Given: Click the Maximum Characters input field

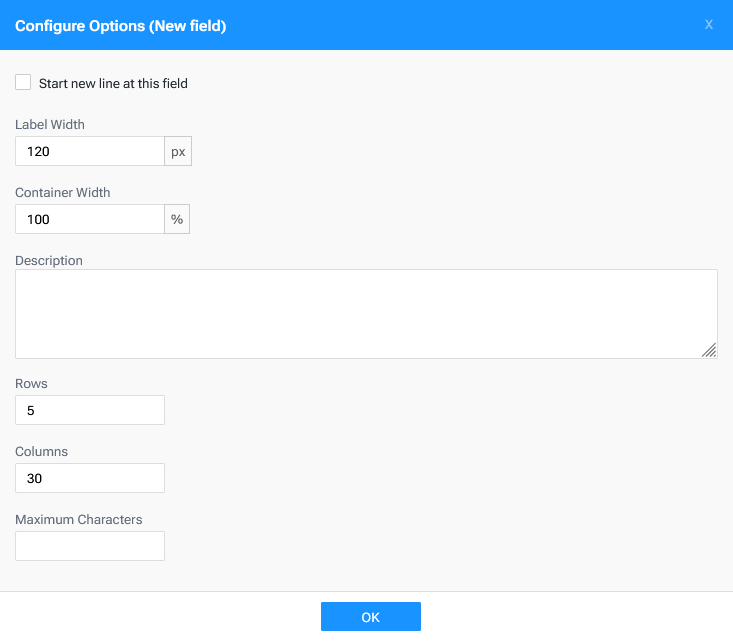Looking at the screenshot, I should coord(90,546).
